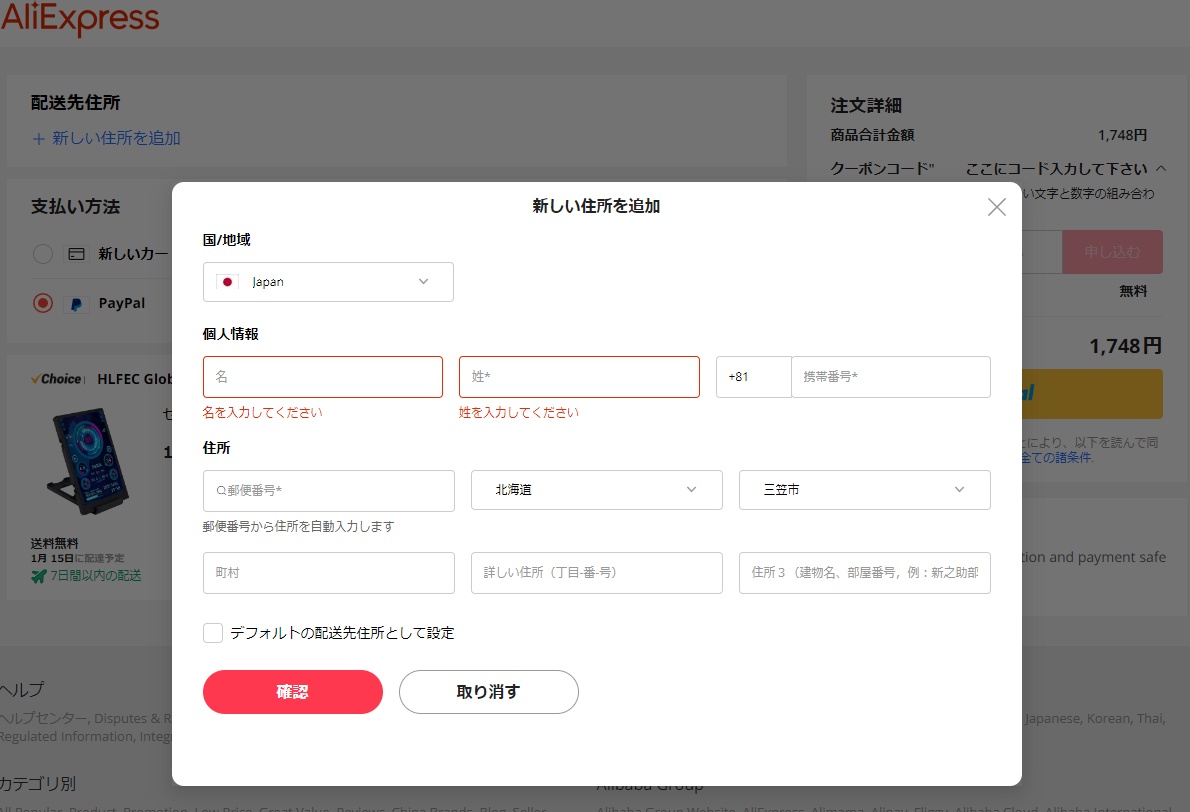The image size is (1190, 812).
Task: Click the 名 first name field
Action: click(322, 377)
